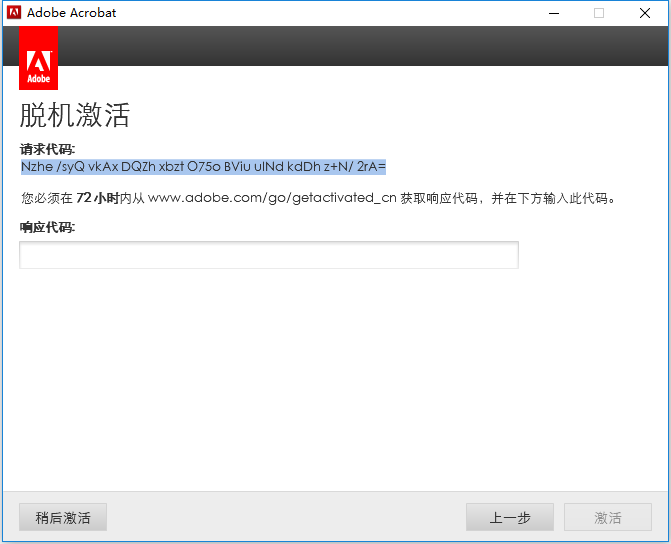This screenshot has width=671, height=544.
Task: Click the 脱机激活 heading
Action: [x=75, y=115]
